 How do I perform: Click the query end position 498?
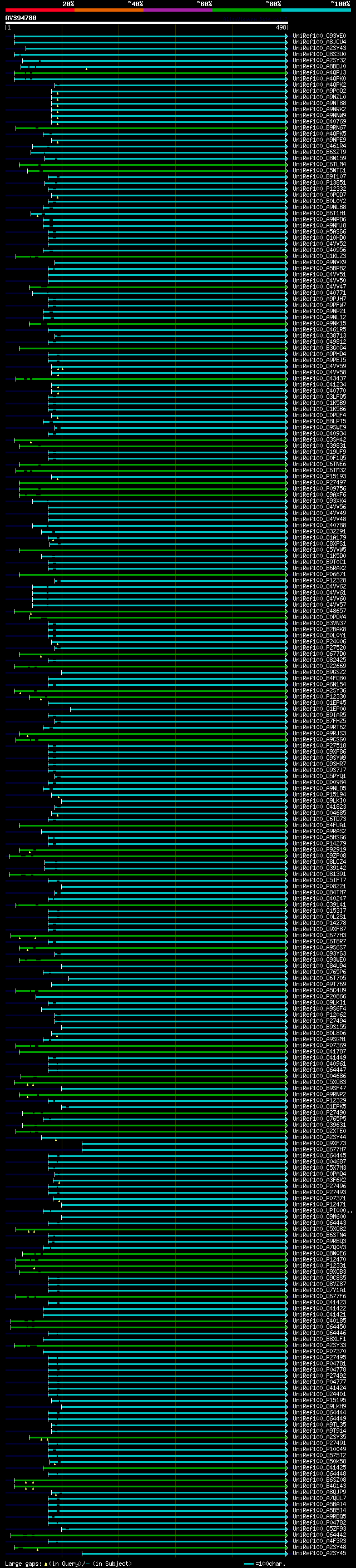click(x=280, y=27)
